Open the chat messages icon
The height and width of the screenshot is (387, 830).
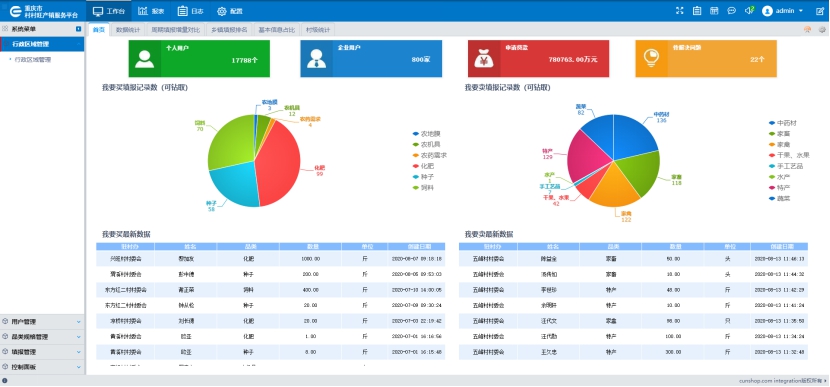(732, 11)
